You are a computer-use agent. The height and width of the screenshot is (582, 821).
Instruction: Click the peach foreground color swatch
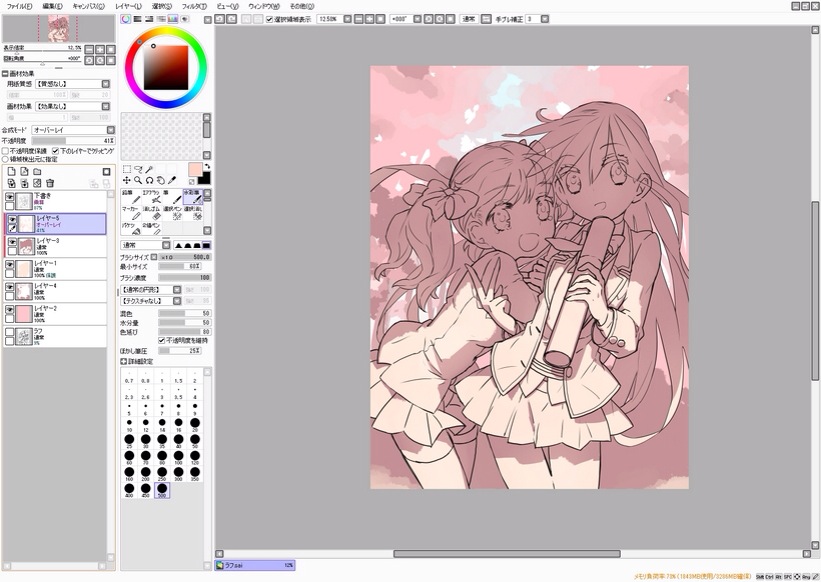tap(195, 170)
